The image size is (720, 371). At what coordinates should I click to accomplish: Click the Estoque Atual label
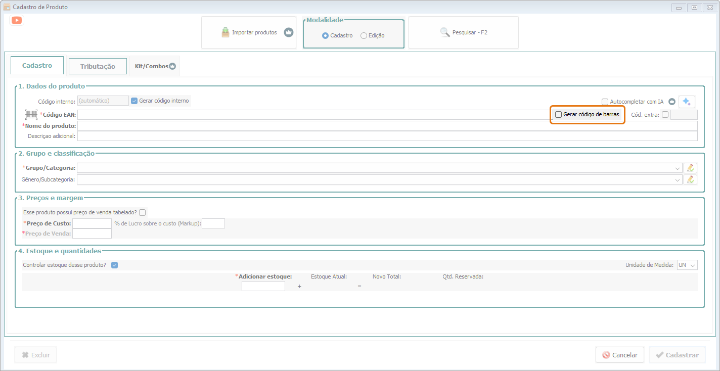[x=329, y=277]
